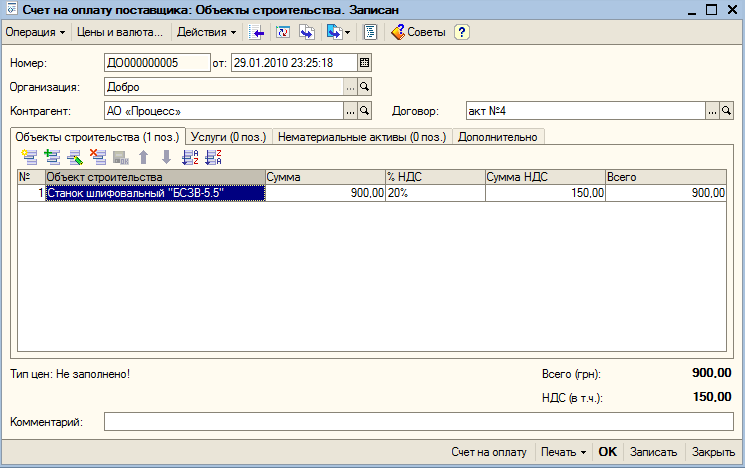Click the % НДС column header
The height and width of the screenshot is (468, 745).
point(435,177)
